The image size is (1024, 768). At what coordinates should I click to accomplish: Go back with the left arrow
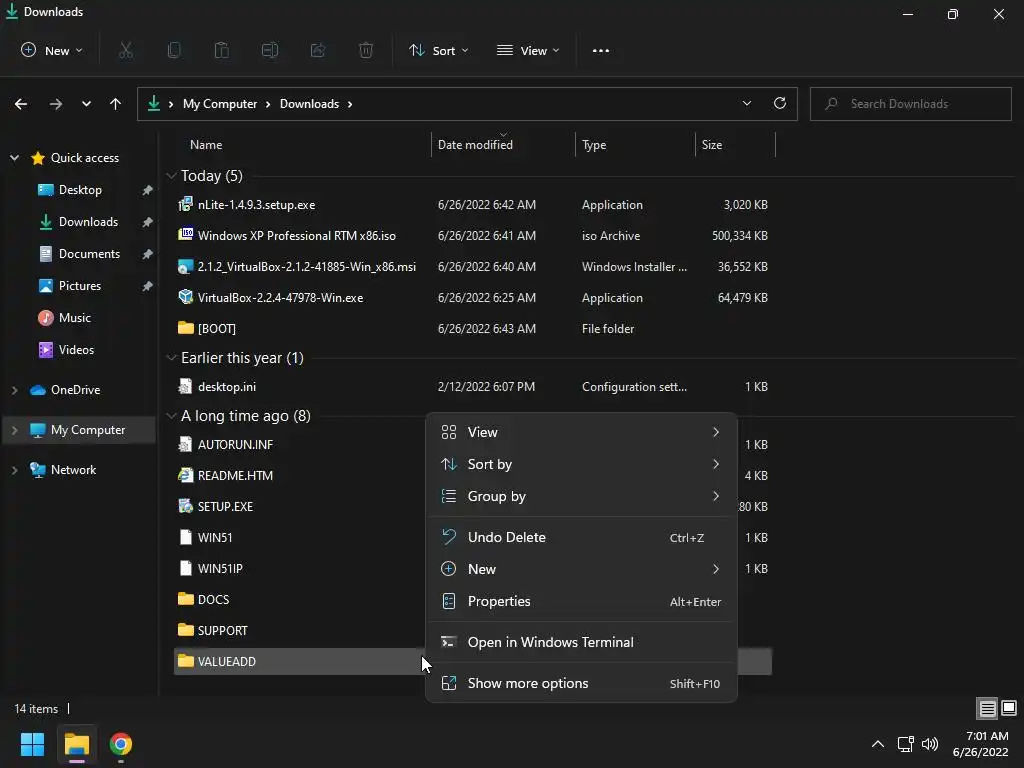(21, 104)
